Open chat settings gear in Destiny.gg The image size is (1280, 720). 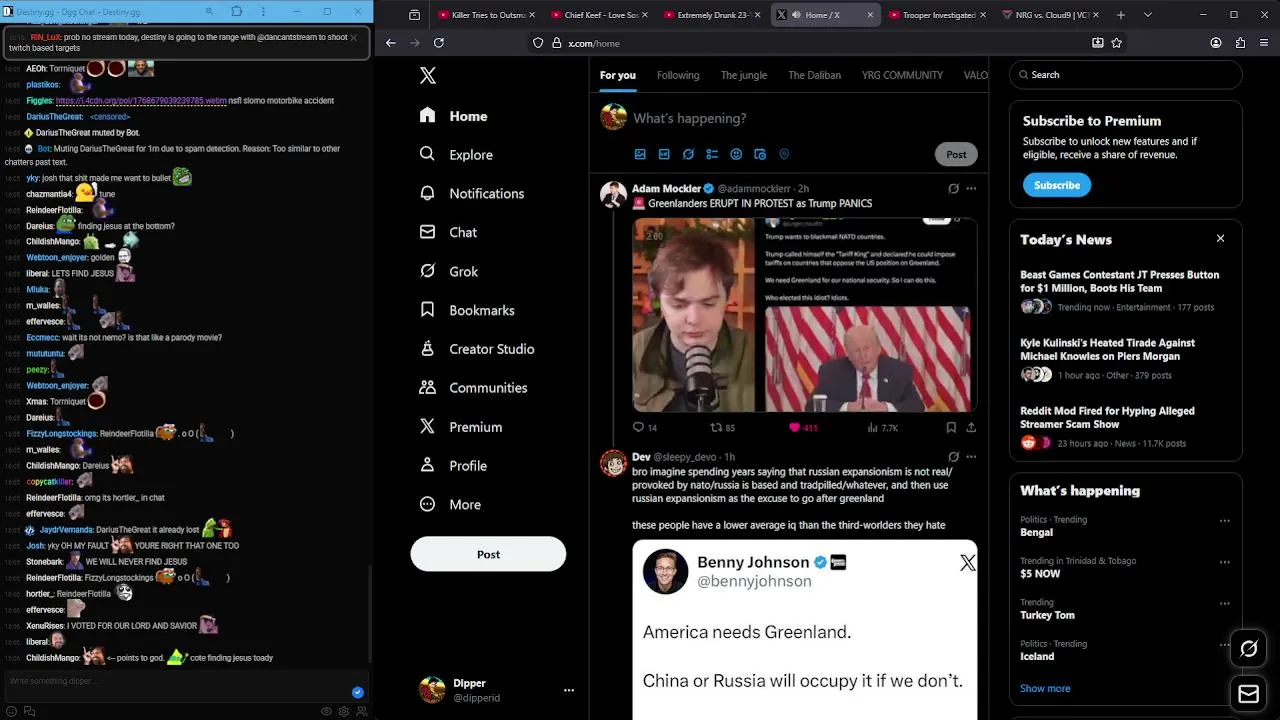click(344, 711)
